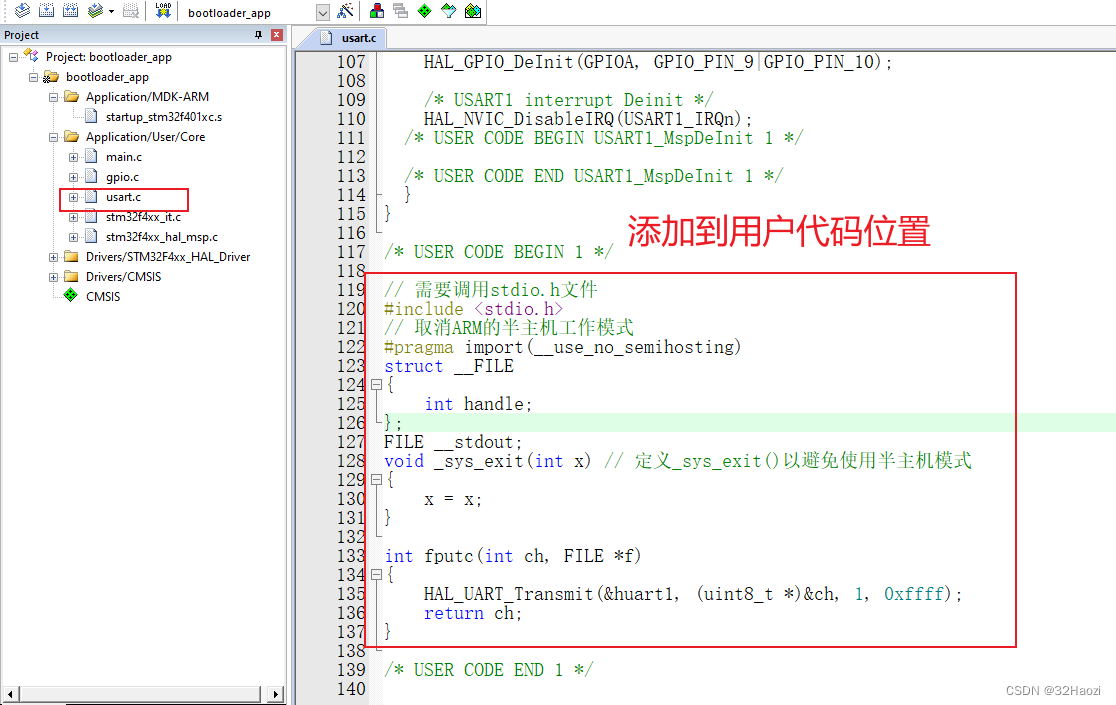Click the Rebuild all target files icon
Viewport: 1116px width, 705px height.
point(70,11)
